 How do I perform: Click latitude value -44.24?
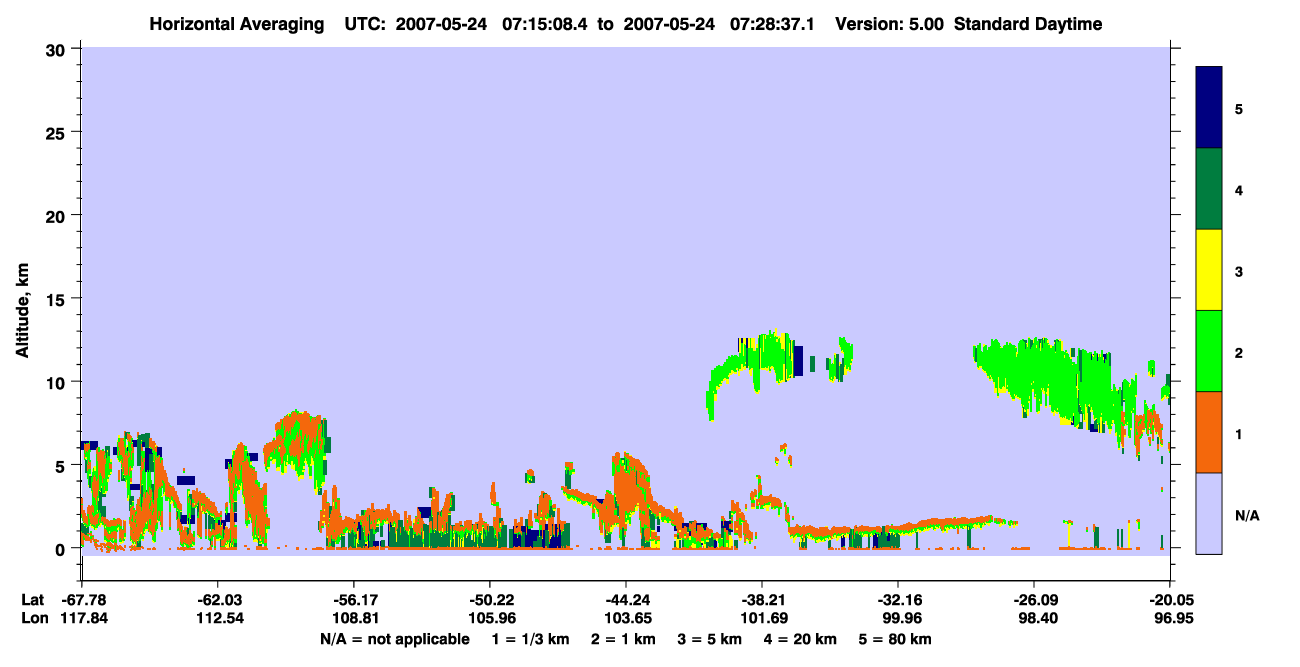[x=626, y=600]
